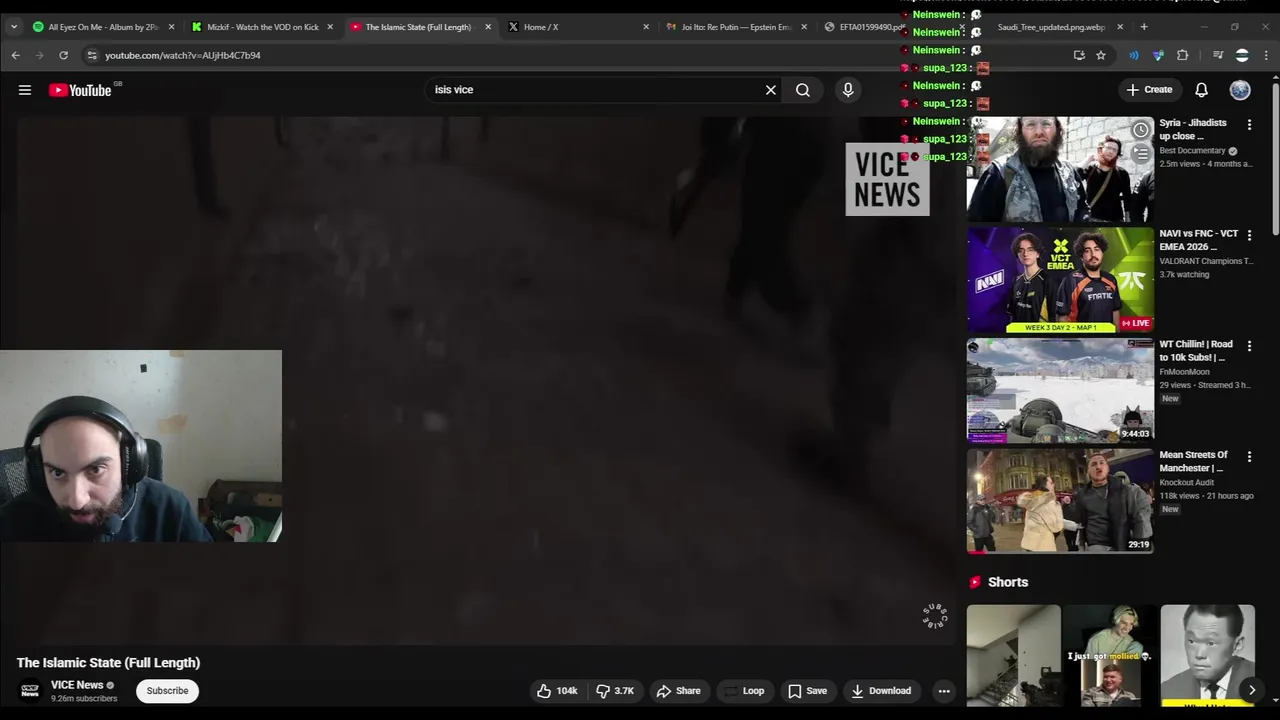The width and height of the screenshot is (1280, 720).
Task: Add Syria video to queue
Action: point(1141,154)
